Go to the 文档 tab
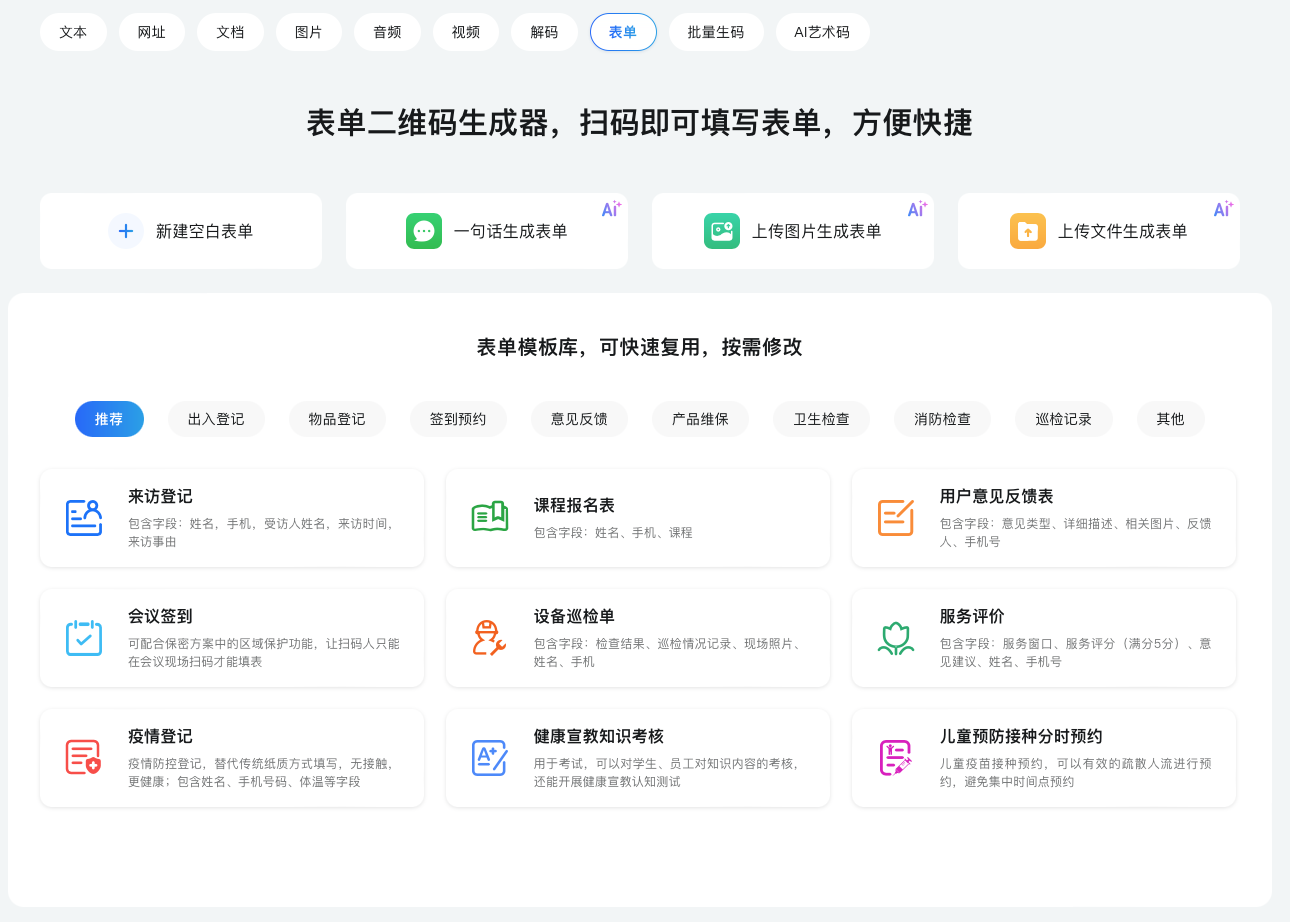Screen dimensions: 1290x922 (x=230, y=32)
